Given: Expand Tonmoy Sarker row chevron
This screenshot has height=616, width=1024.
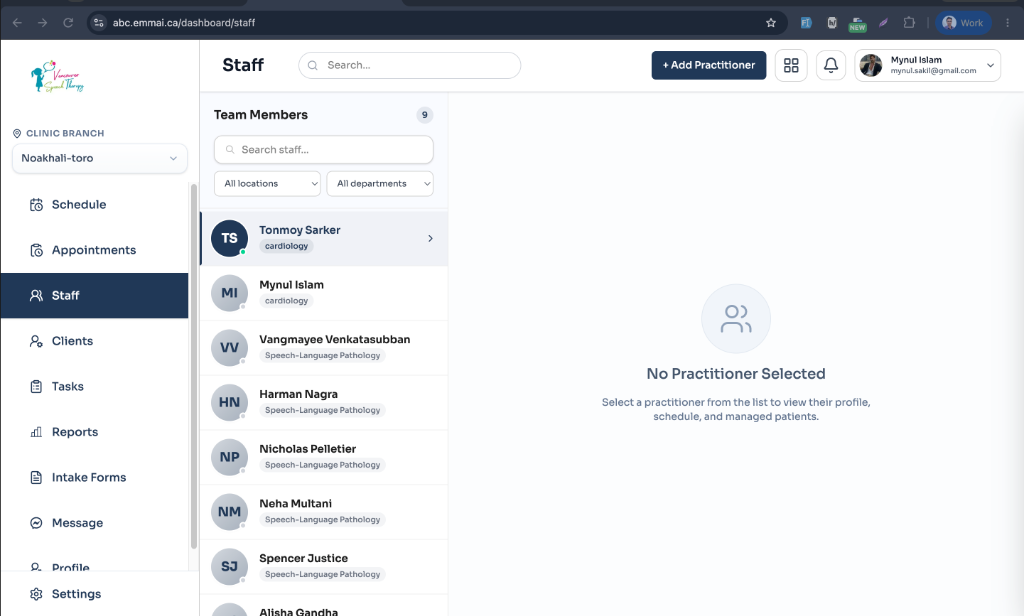Looking at the screenshot, I should (x=430, y=238).
